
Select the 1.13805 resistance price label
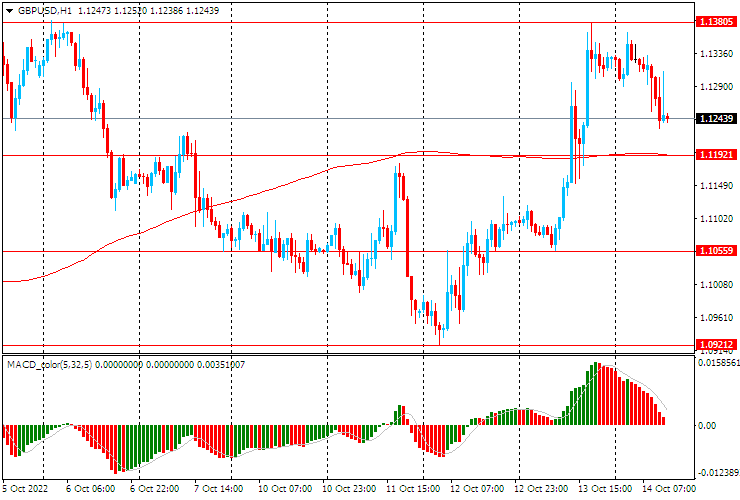(716, 22)
